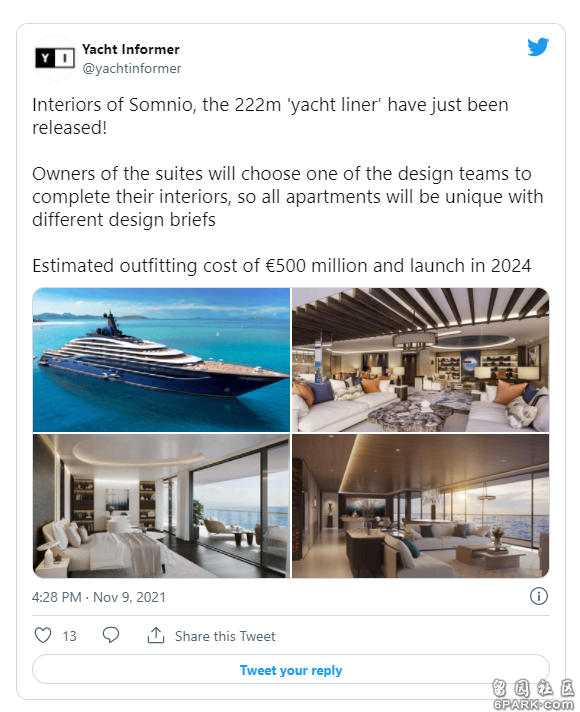The width and height of the screenshot is (580, 712).
Task: Click the Tweet your reply button
Action: pos(291,670)
